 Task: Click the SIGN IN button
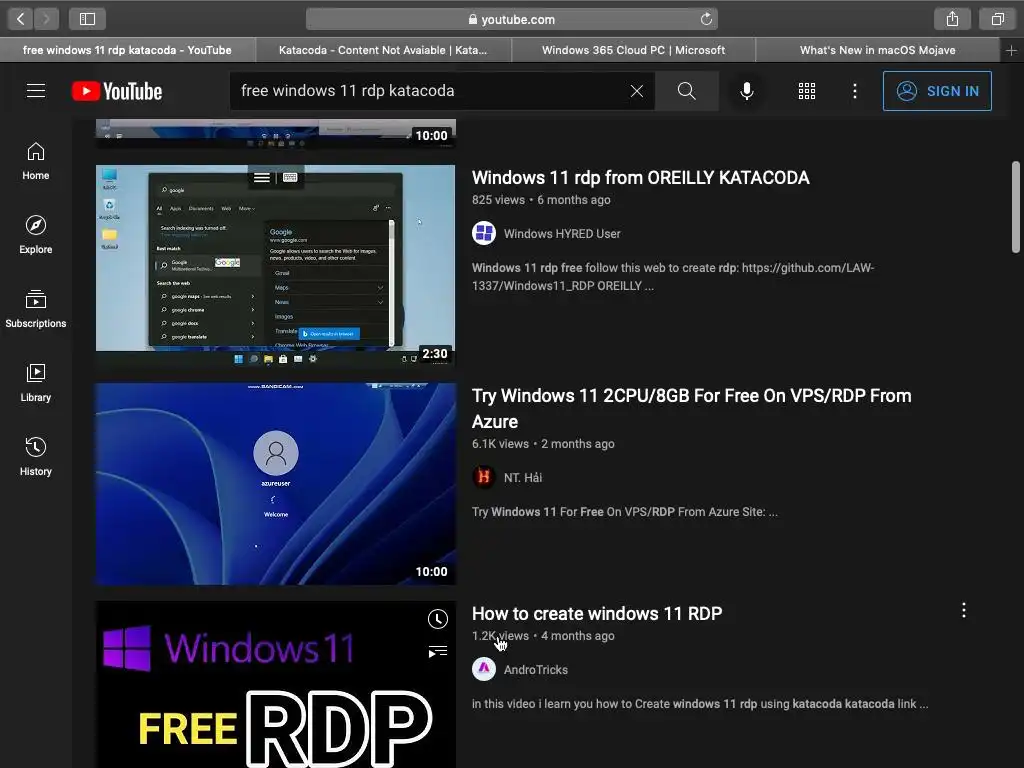point(937,91)
